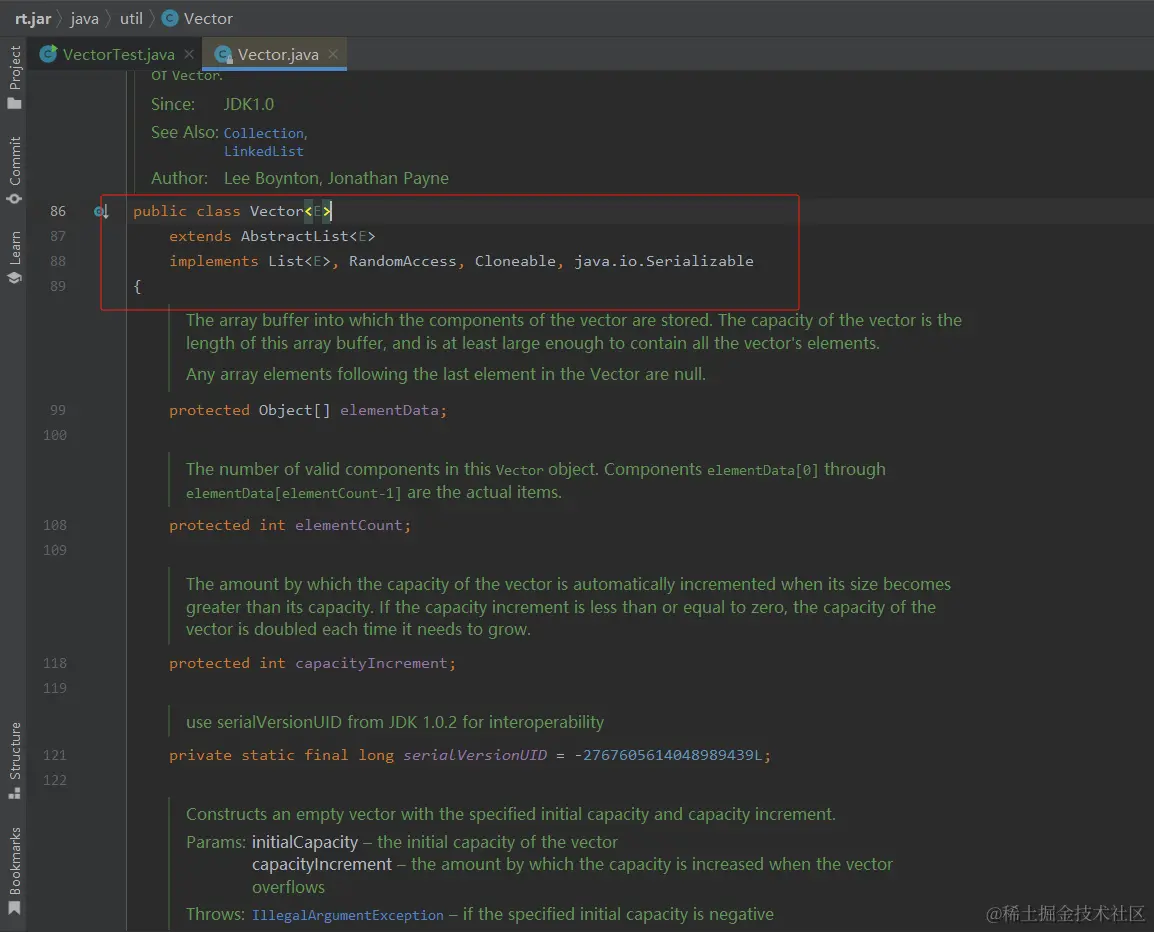1154x932 pixels.
Task: Open the LinkedList See Also link
Action: point(263,152)
